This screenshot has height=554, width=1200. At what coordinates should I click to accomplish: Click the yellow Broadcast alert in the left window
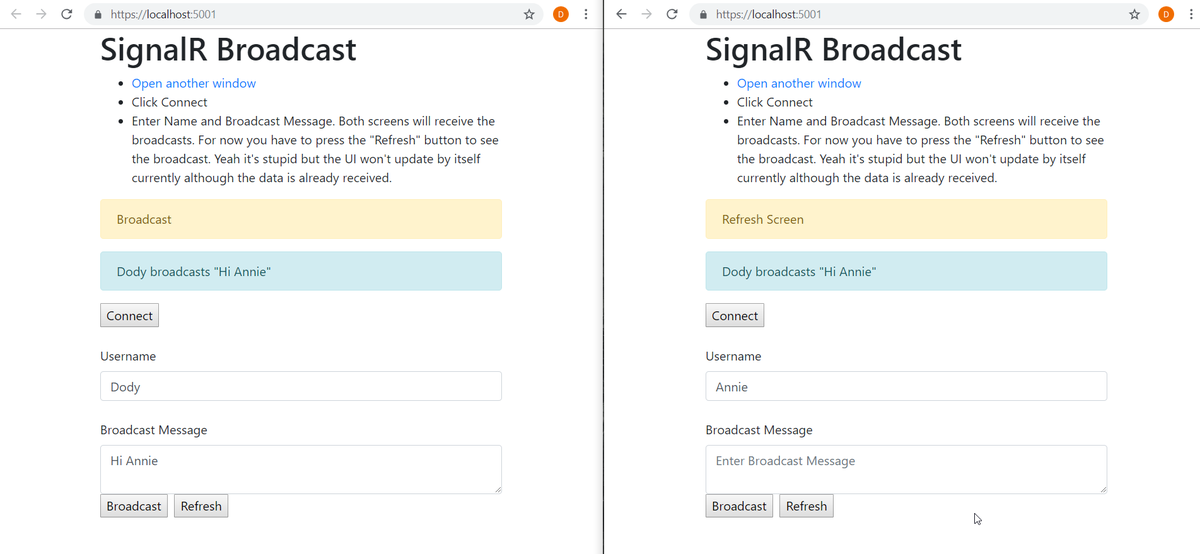(301, 219)
